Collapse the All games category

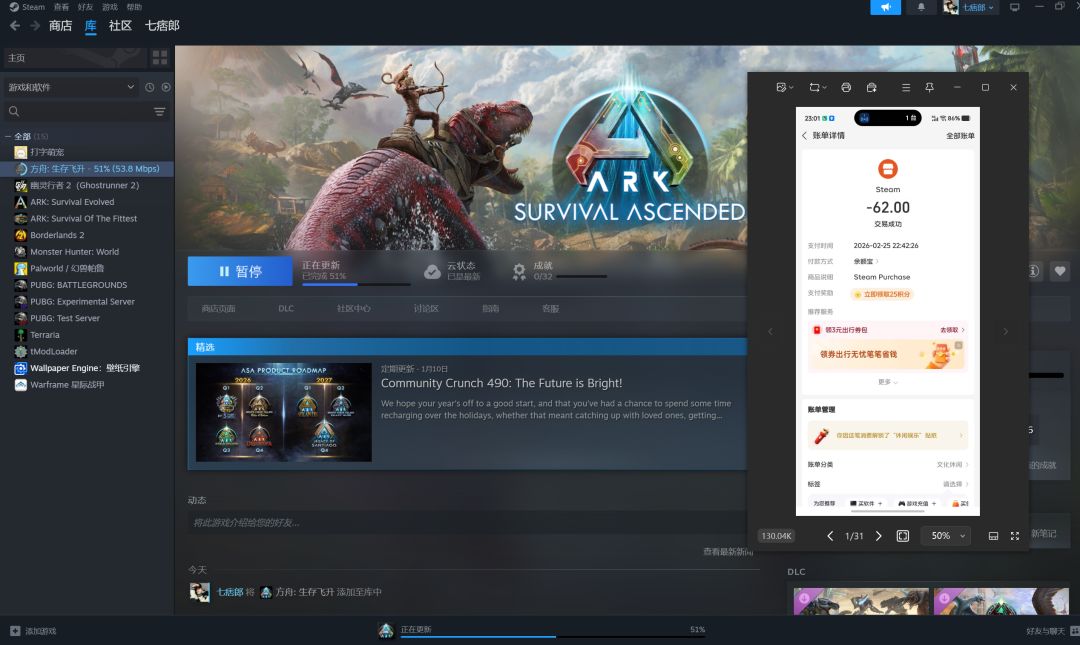8,136
